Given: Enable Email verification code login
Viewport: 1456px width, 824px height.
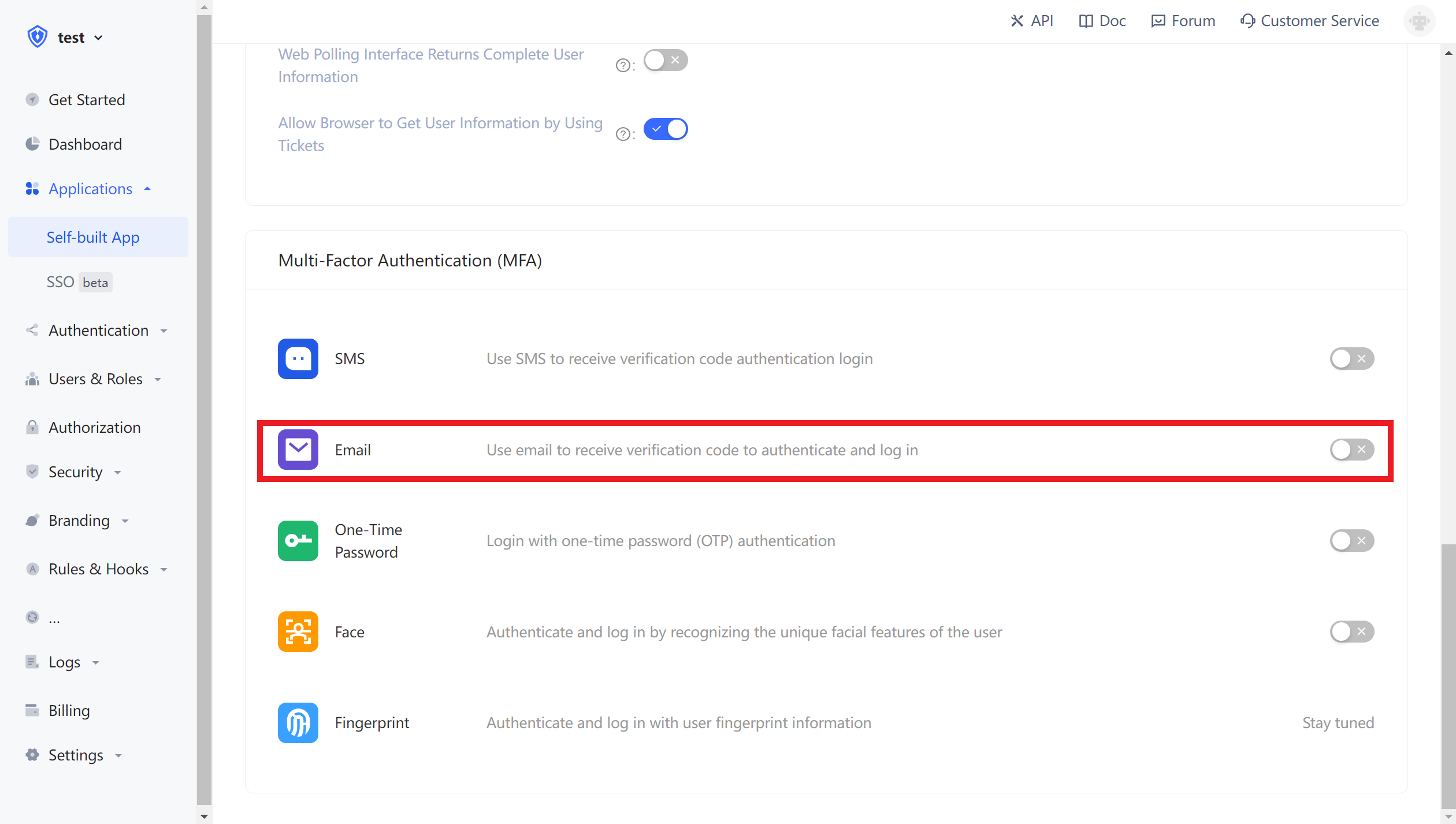Looking at the screenshot, I should click(1352, 450).
